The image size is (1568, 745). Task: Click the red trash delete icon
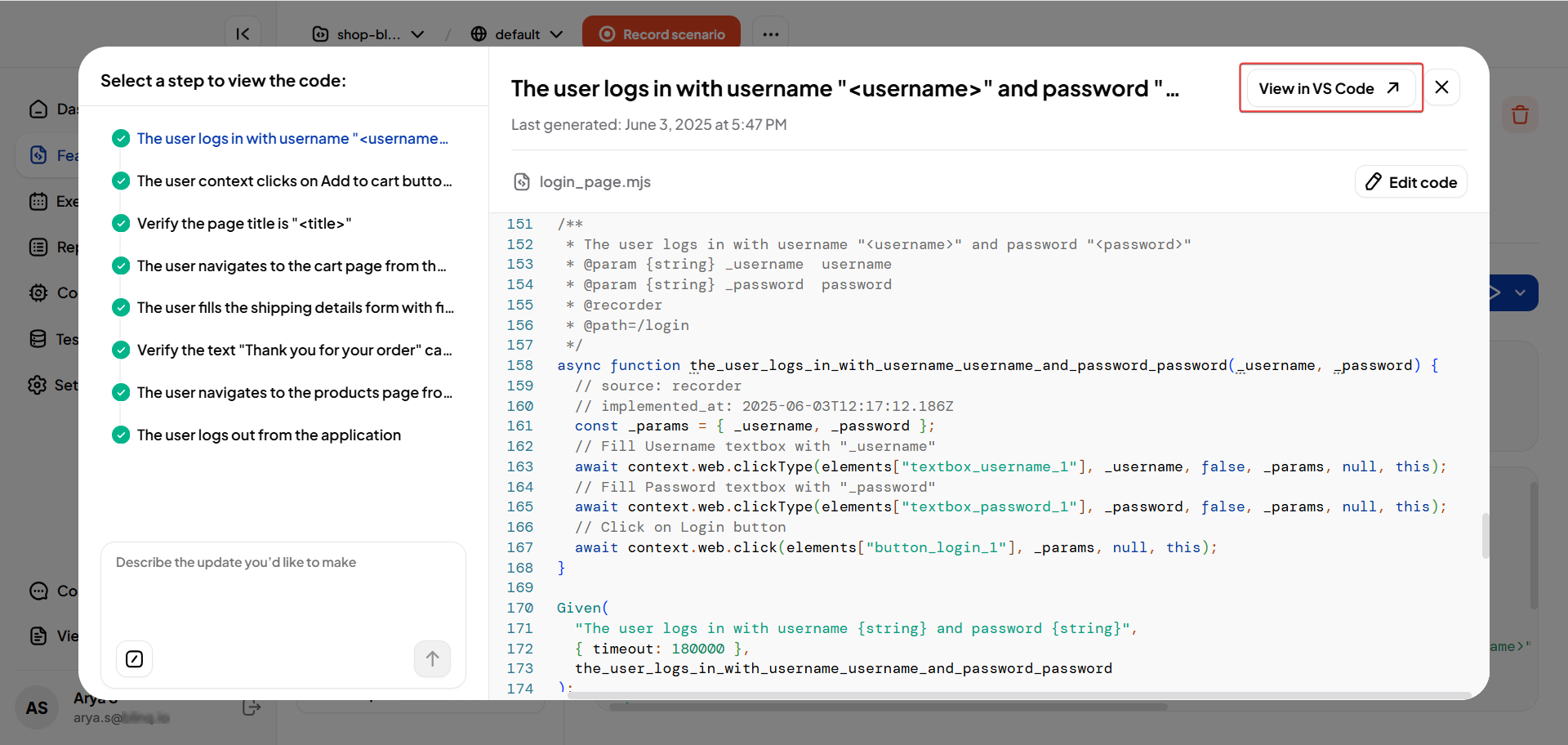(1519, 115)
